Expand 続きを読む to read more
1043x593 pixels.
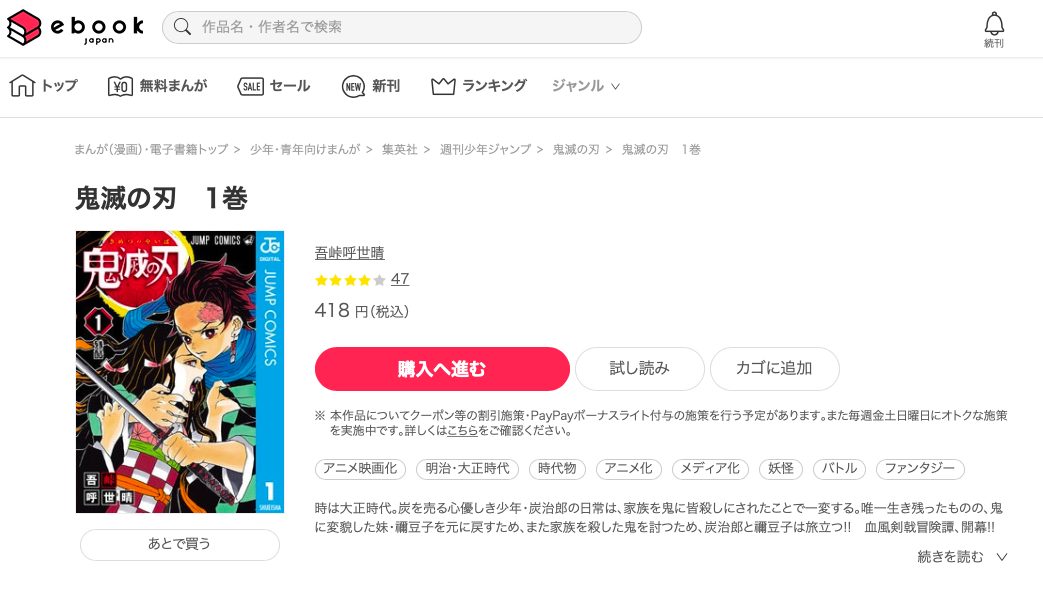[x=962, y=556]
